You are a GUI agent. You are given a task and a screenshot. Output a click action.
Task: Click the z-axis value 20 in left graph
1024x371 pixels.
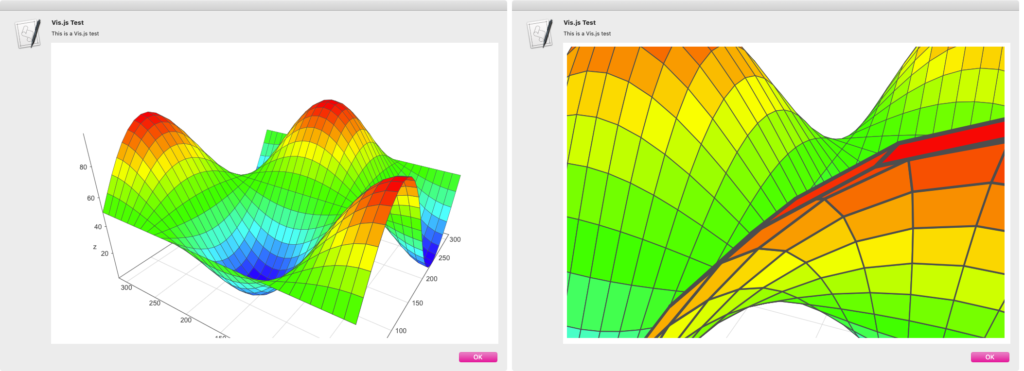click(105, 253)
